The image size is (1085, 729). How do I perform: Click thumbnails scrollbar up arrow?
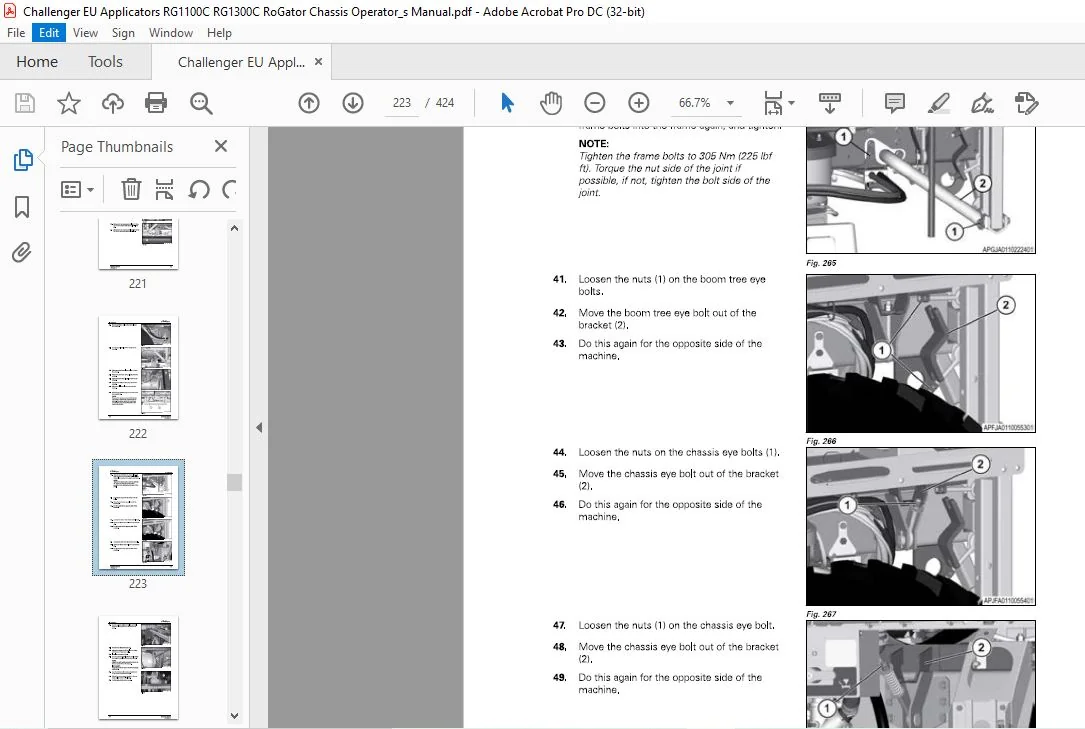[x=235, y=228]
